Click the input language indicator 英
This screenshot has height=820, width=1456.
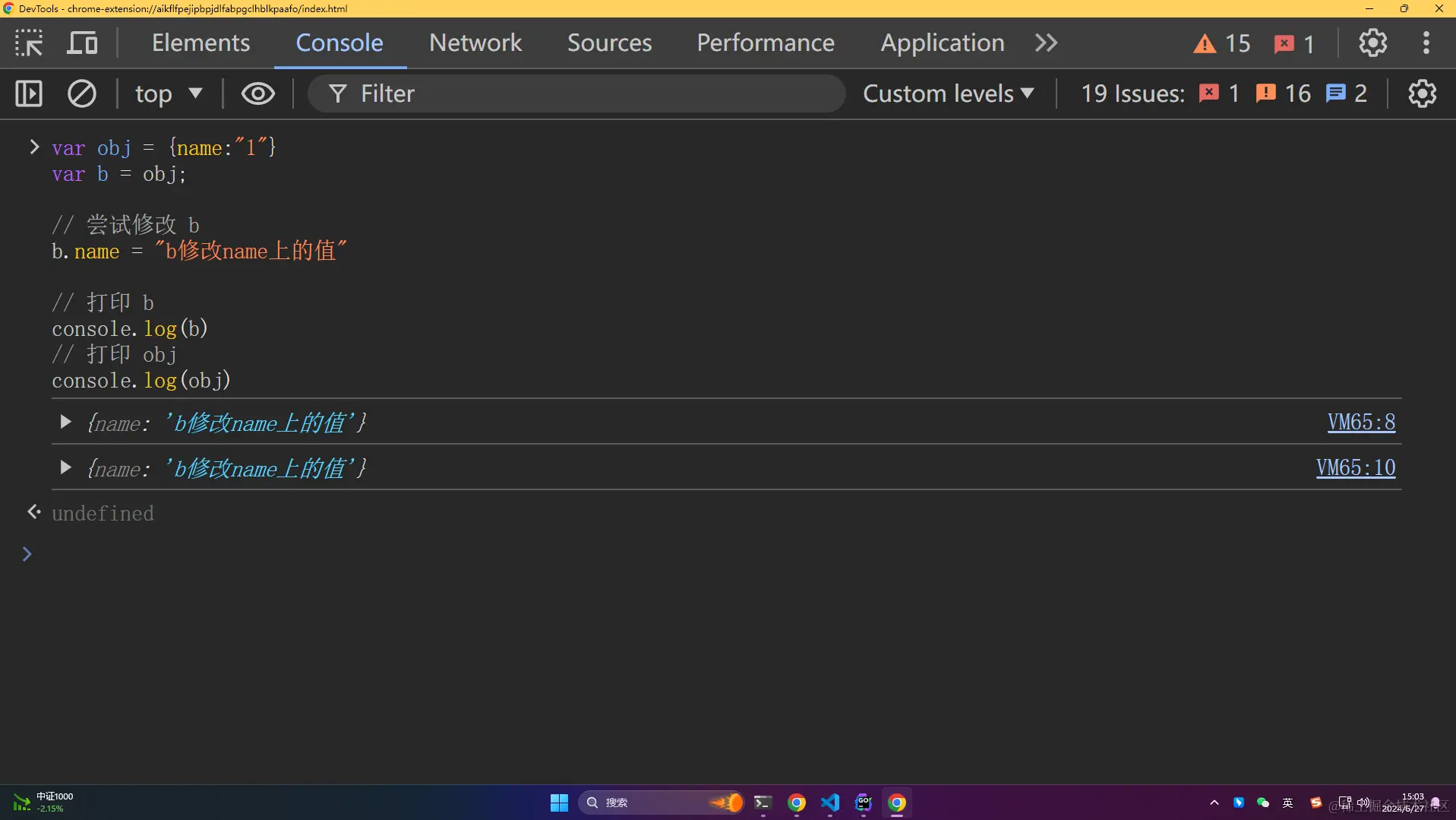click(1287, 803)
